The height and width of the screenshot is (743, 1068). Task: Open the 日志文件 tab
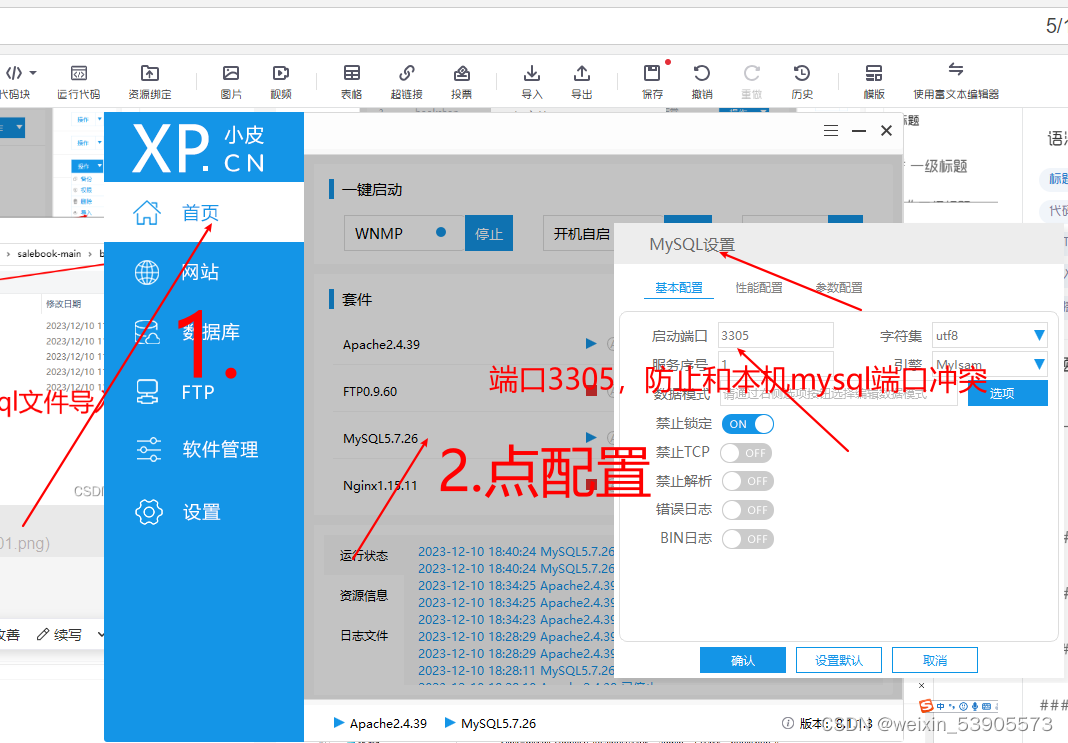tap(364, 635)
